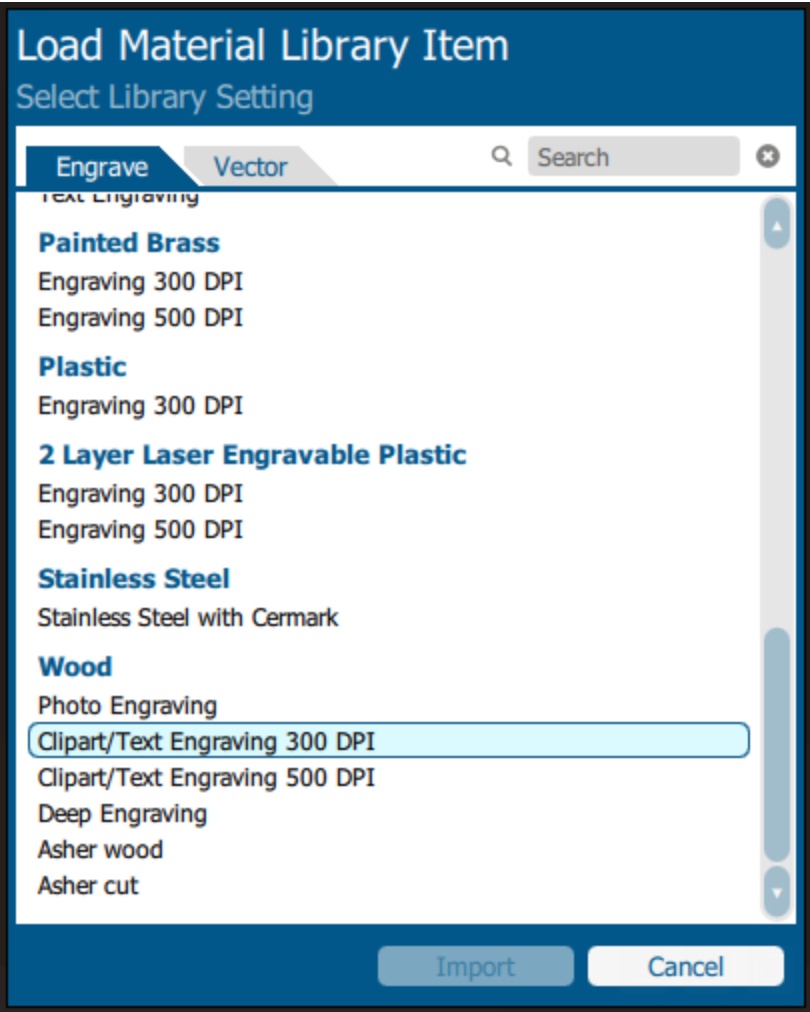810x1012 pixels.
Task: Select Wood Photo Engraving setting
Action: [x=127, y=705]
